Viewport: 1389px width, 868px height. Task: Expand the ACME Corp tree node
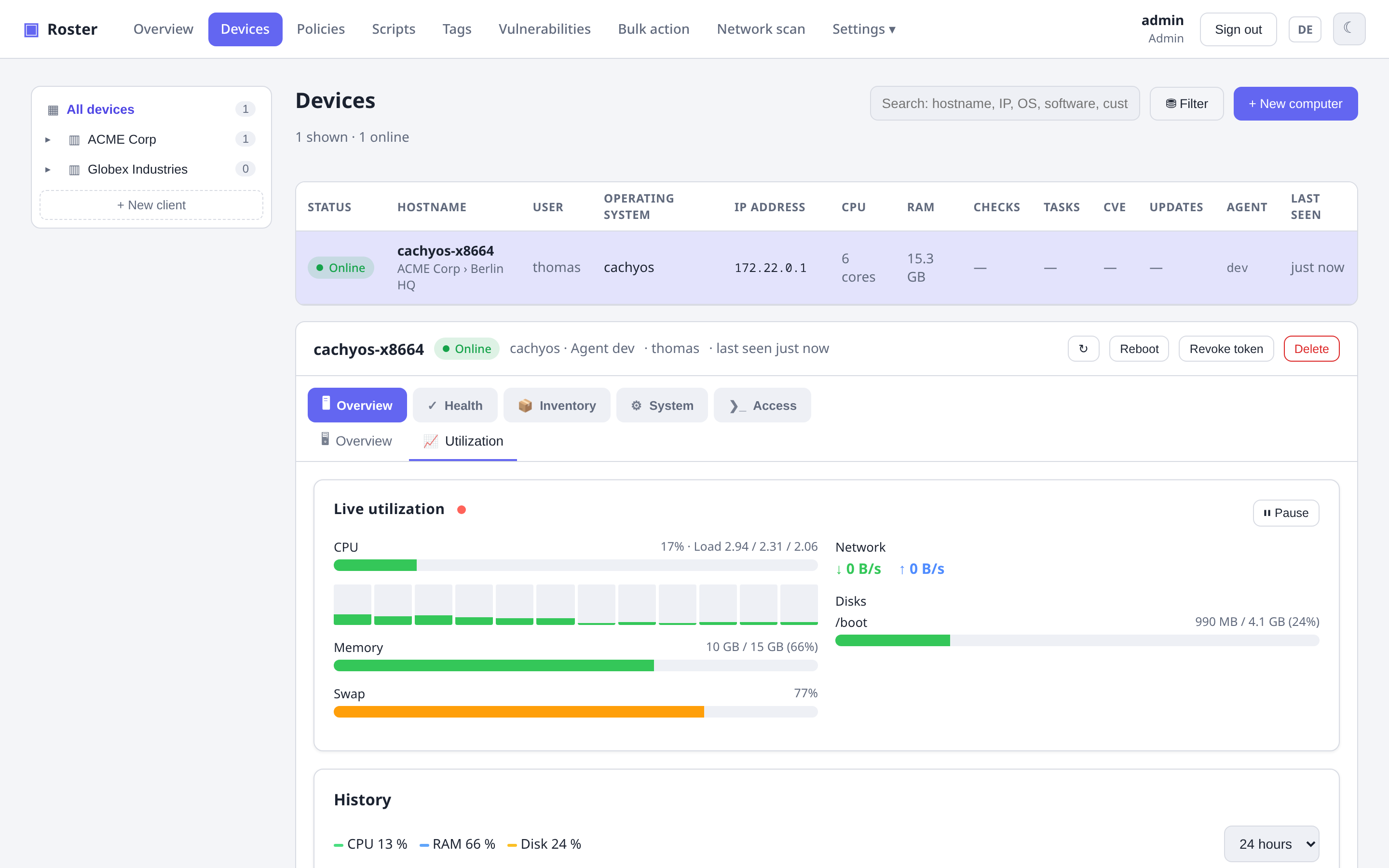coord(48,139)
